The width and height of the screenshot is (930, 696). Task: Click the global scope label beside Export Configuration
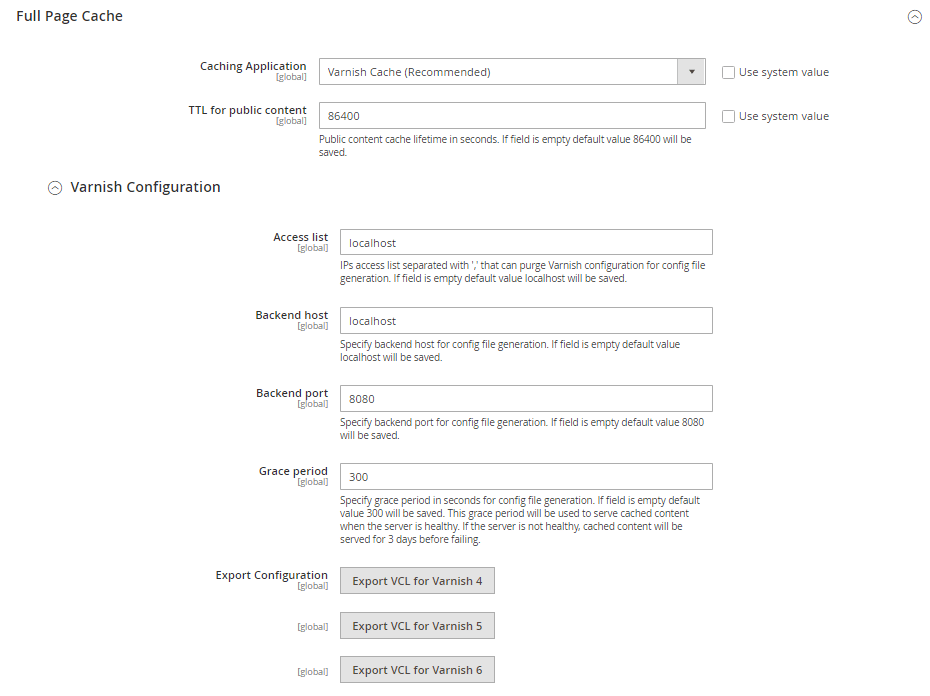point(313,585)
